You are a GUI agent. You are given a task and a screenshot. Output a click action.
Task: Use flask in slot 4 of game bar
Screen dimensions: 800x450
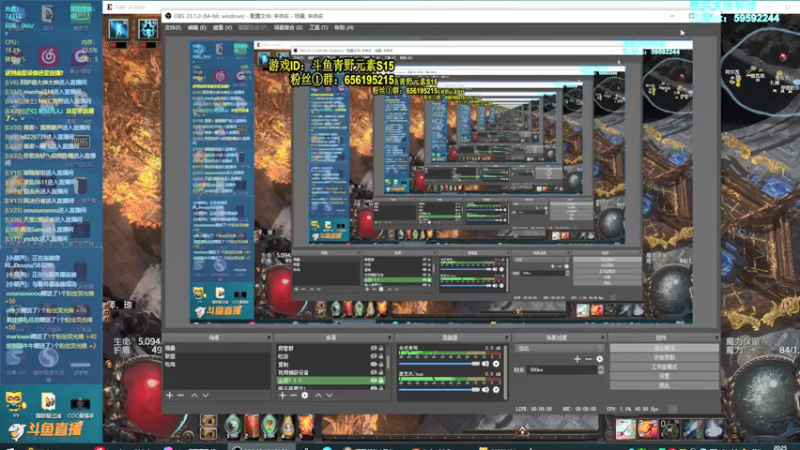(288, 426)
